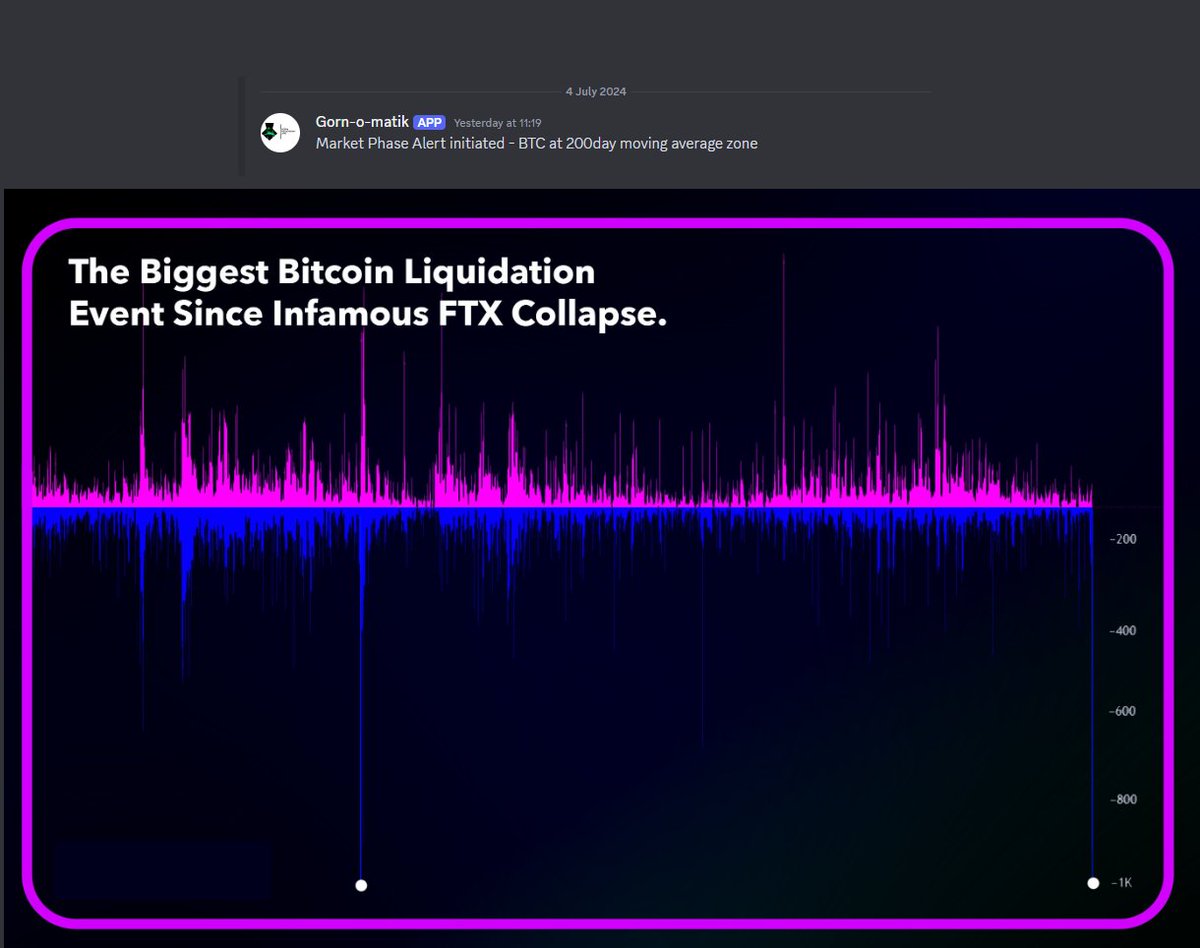Click the message timestamp Yesterday at 11:19

(x=497, y=122)
